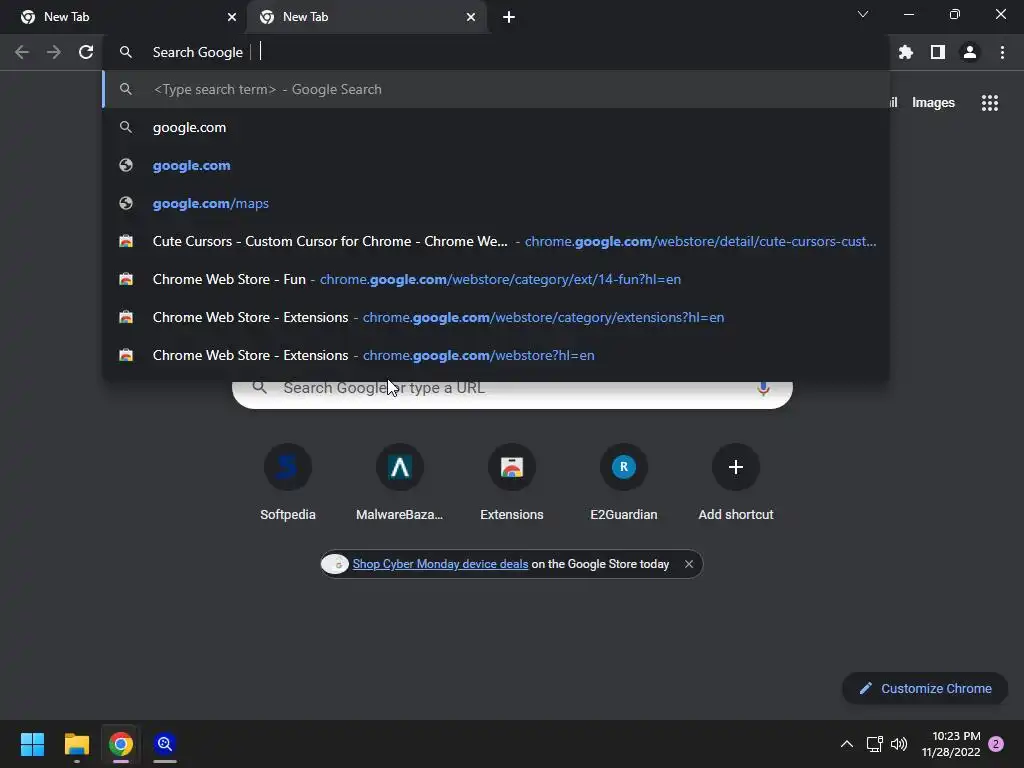Open the Images link

point(933,103)
